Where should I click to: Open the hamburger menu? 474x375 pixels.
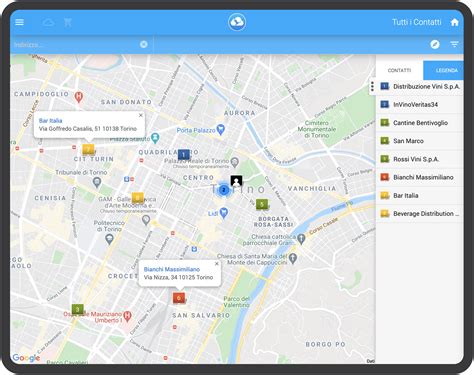click(20, 22)
